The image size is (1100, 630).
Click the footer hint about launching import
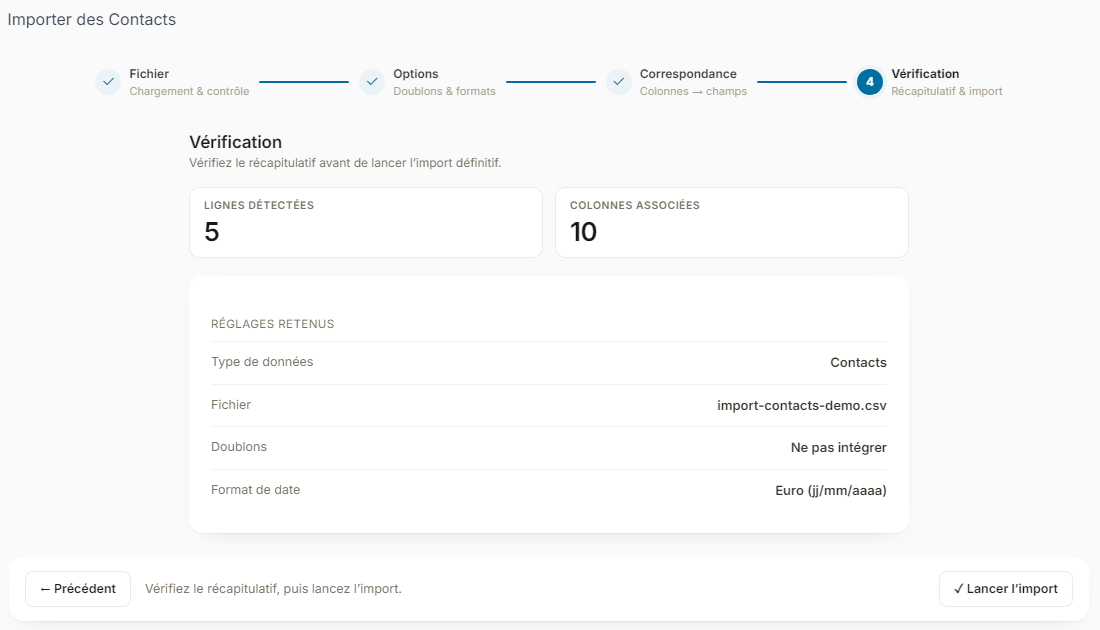[273, 589]
